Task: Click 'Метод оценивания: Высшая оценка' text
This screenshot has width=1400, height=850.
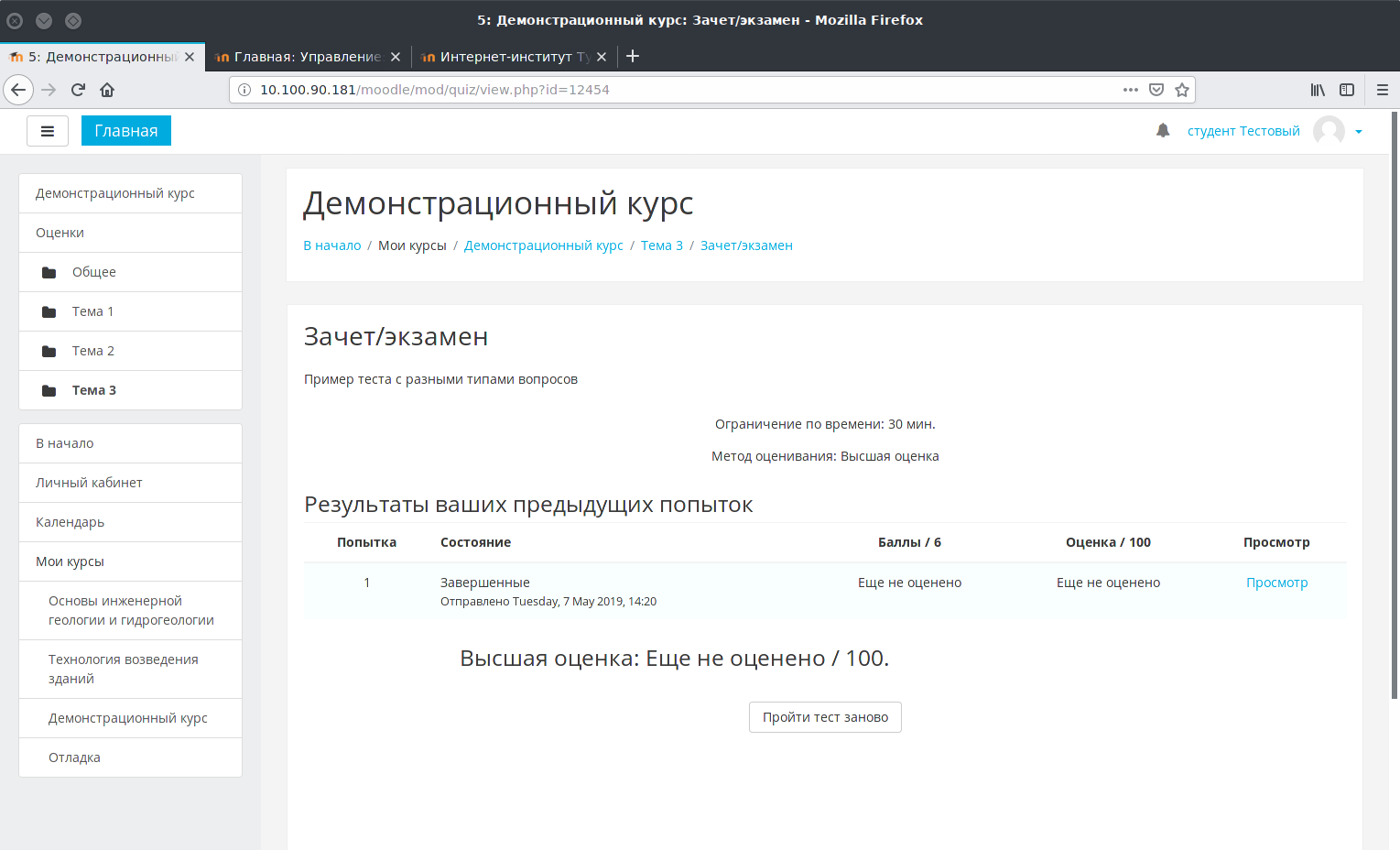Action: 825,456
